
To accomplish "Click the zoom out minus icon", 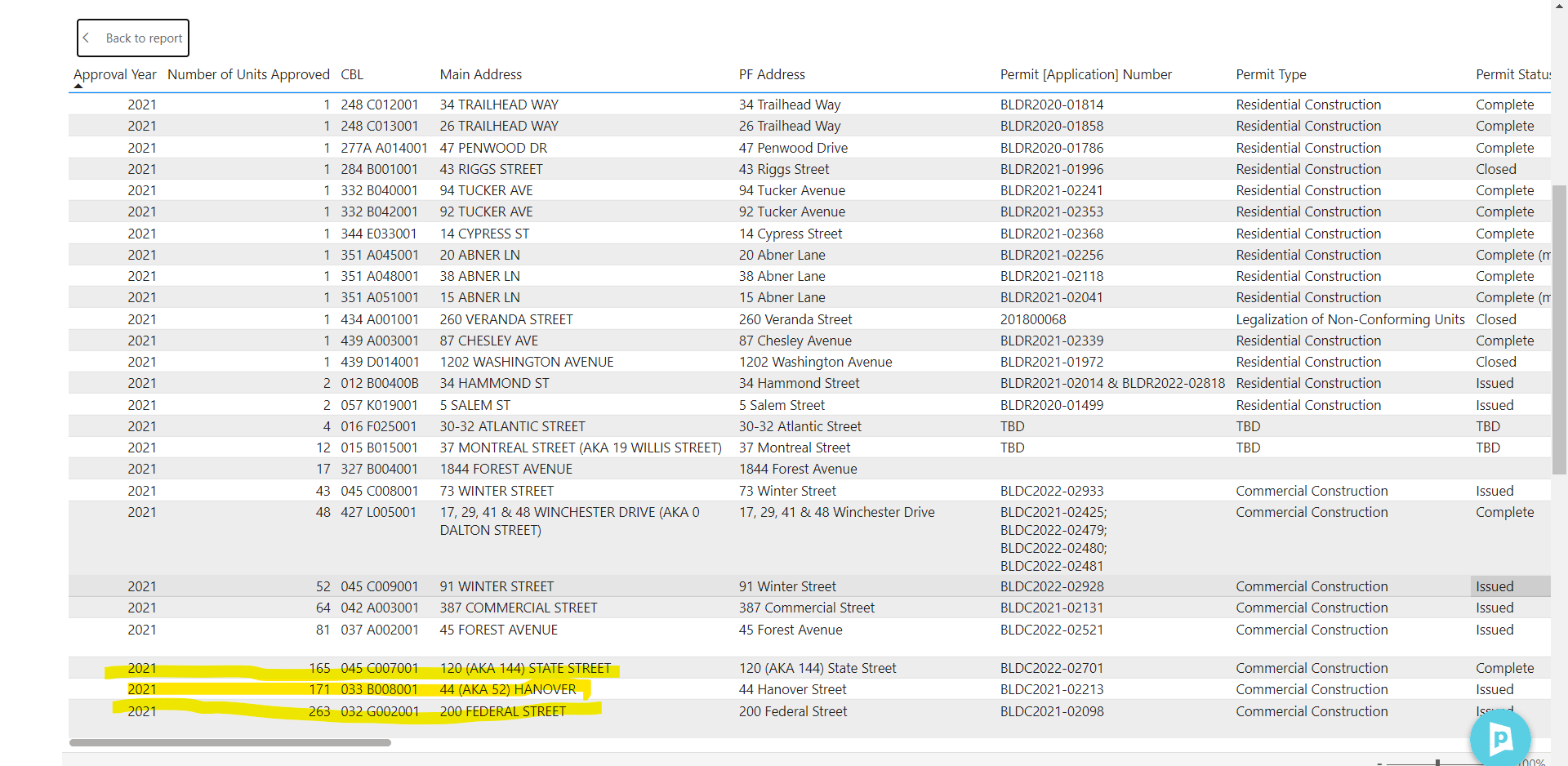I will click(1379, 763).
